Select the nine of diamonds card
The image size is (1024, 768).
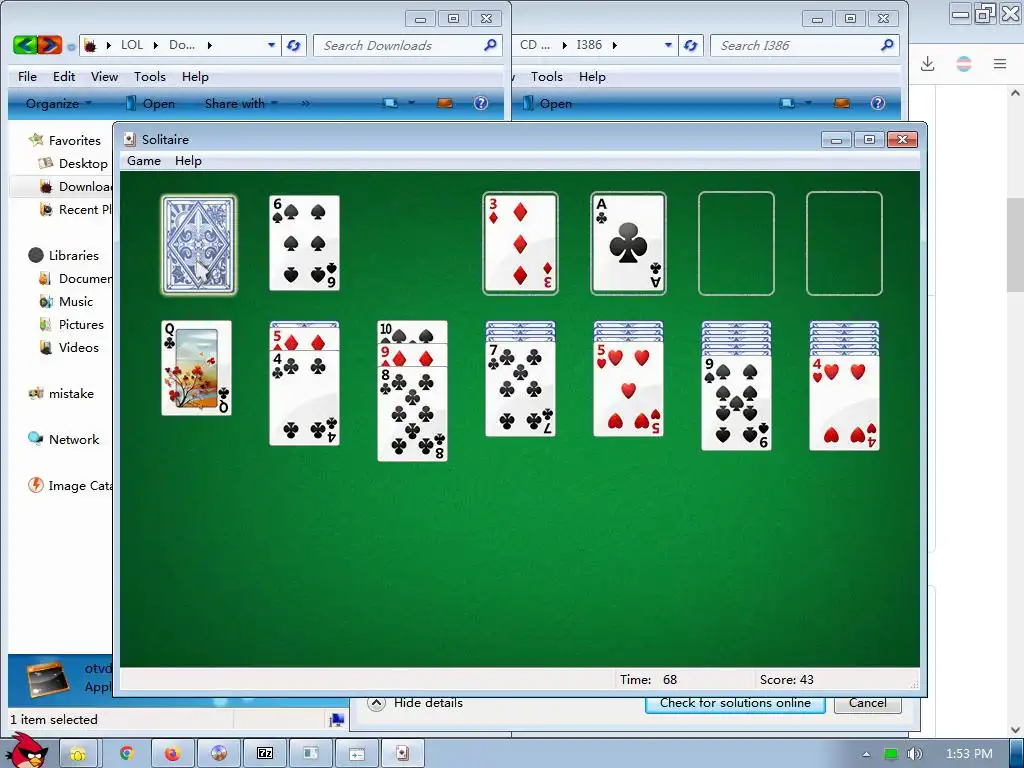click(413, 355)
